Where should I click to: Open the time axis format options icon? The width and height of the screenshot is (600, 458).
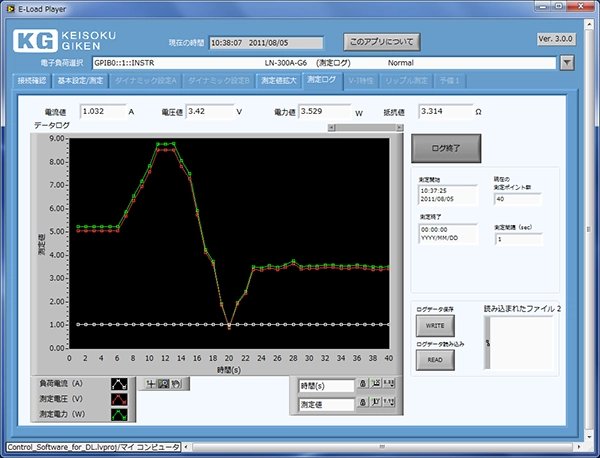[x=389, y=385]
